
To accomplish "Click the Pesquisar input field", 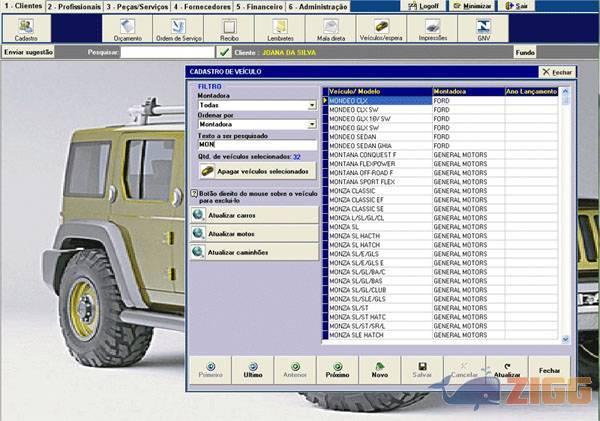I will coord(167,52).
